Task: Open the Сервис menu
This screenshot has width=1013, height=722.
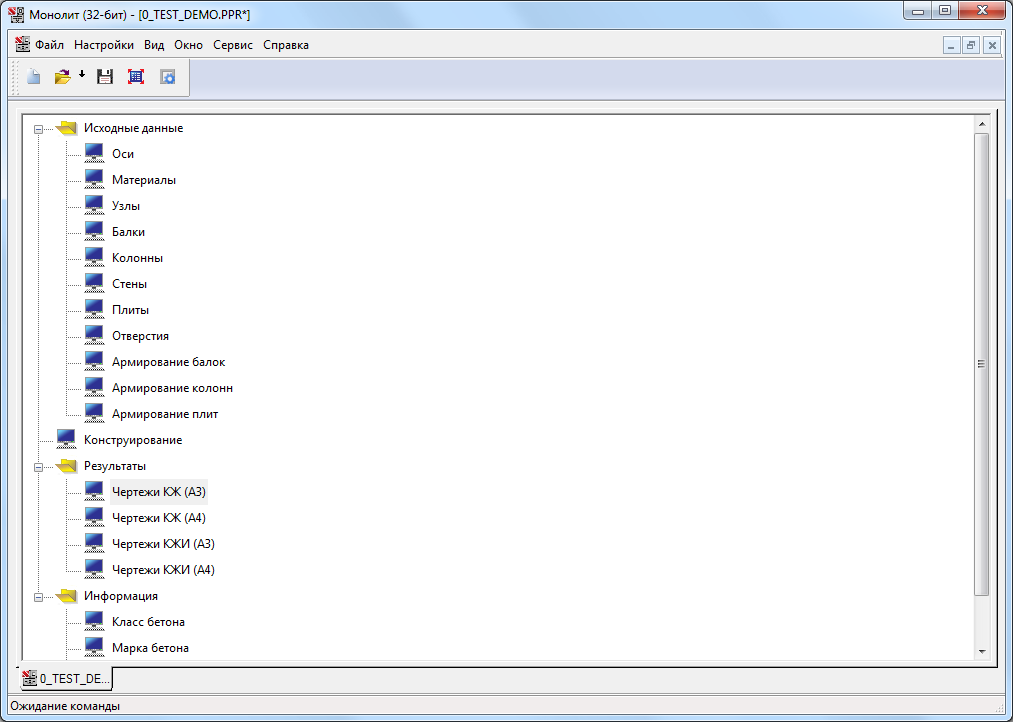Action: point(232,45)
